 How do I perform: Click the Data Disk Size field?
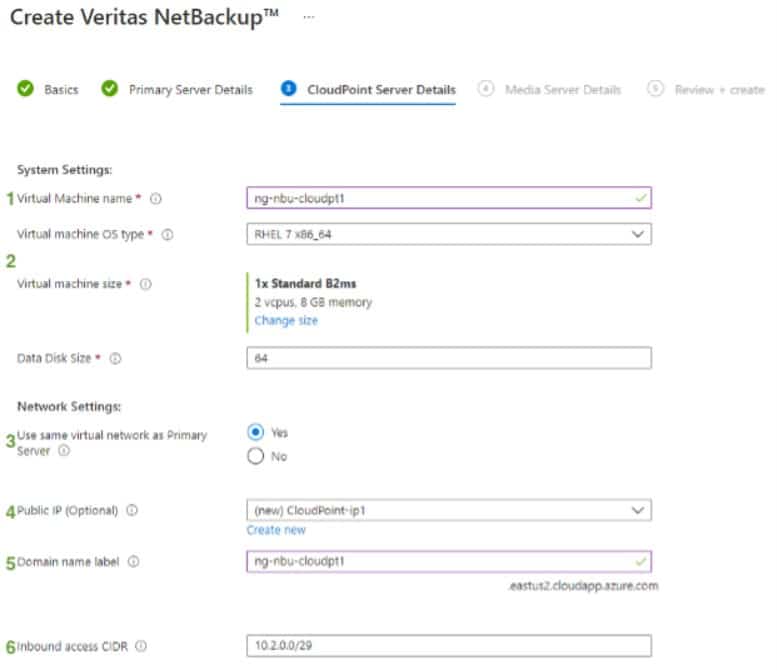pos(449,358)
